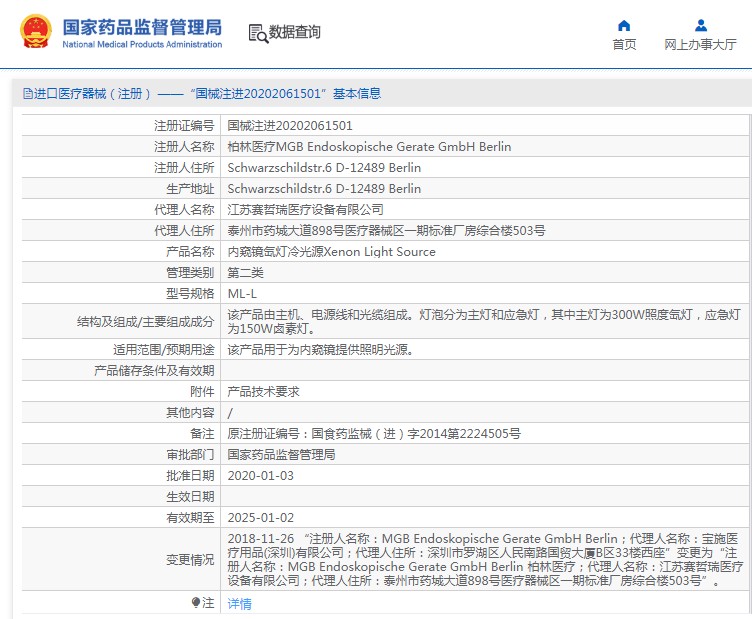
Task: Click the 2018-11-26 change record text
Action: [485, 560]
